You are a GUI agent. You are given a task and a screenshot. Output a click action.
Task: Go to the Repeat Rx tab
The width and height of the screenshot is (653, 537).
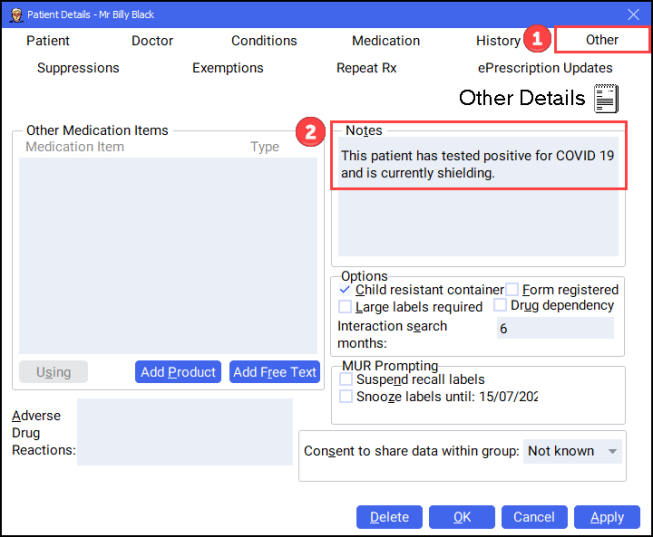(366, 68)
